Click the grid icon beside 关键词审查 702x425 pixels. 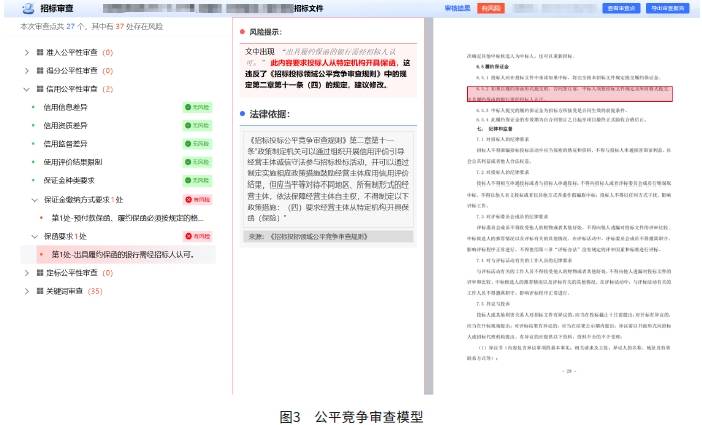pos(40,291)
